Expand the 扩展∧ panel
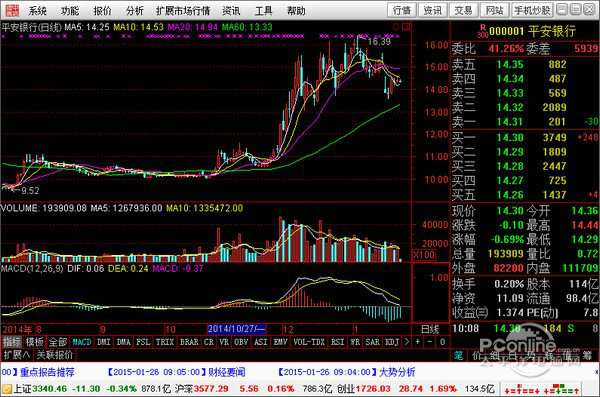 16,355
